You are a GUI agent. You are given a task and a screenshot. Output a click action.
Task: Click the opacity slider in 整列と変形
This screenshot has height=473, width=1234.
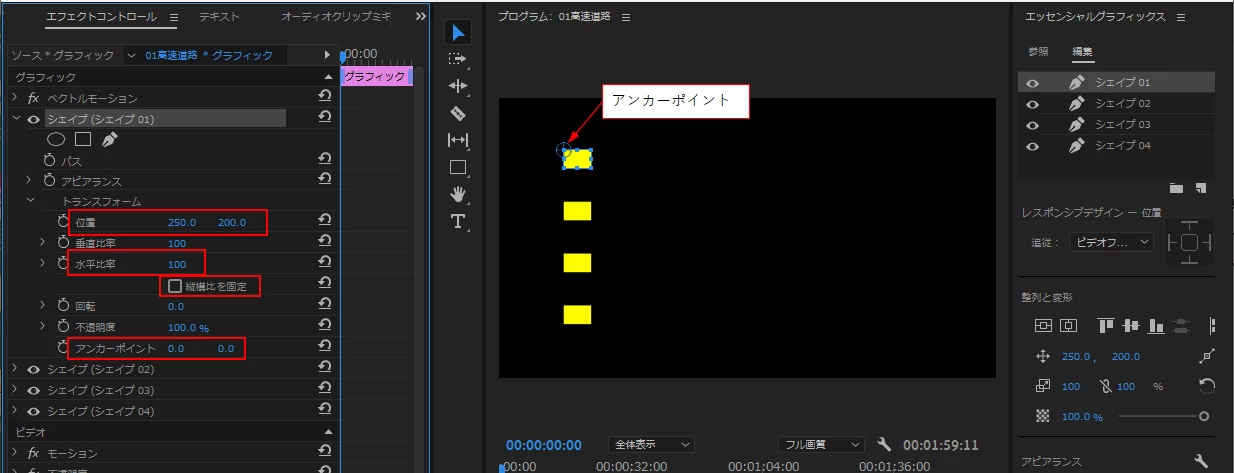(1161, 416)
